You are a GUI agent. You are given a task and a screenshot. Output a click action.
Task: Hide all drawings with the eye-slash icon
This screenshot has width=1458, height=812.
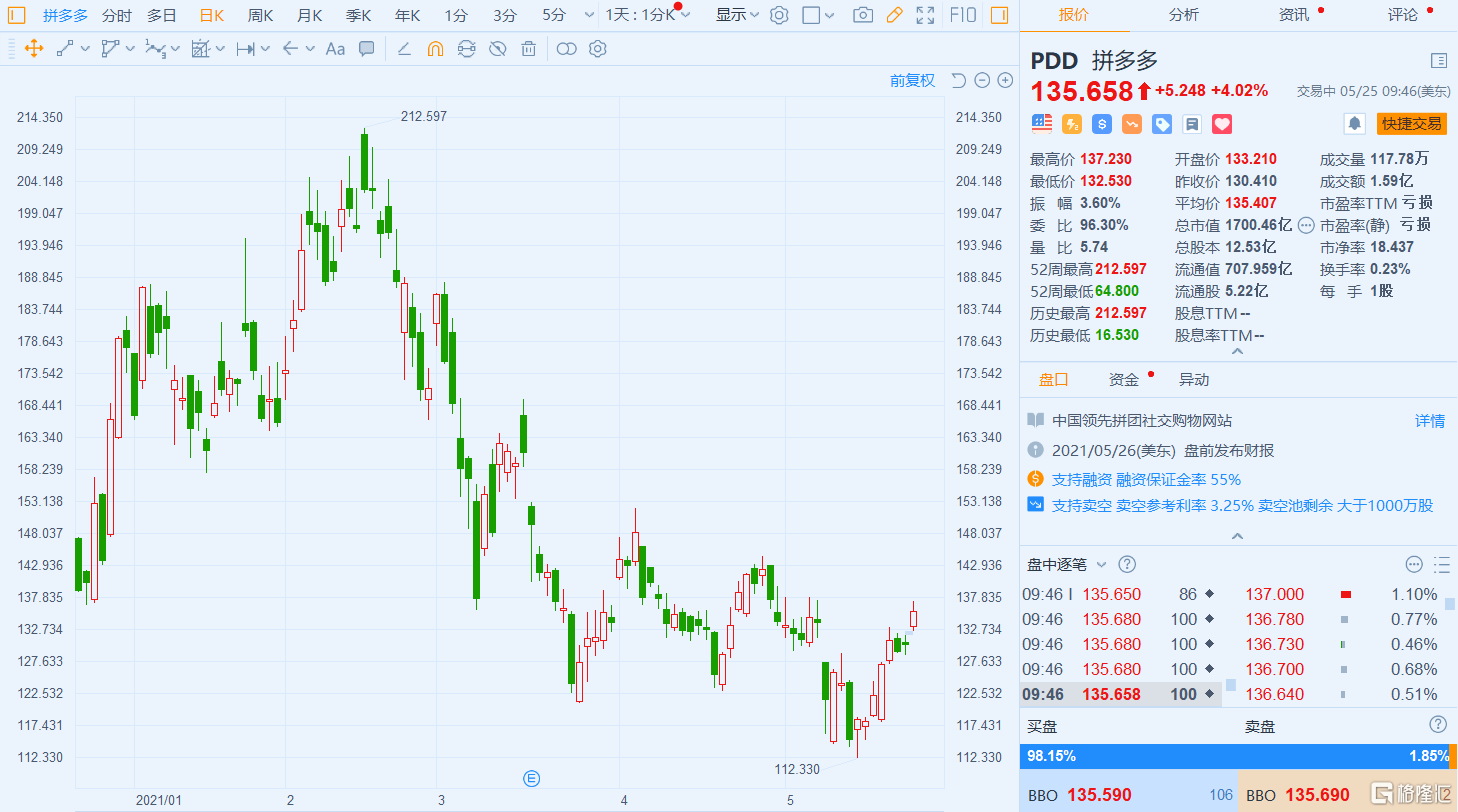pyautogui.click(x=497, y=48)
